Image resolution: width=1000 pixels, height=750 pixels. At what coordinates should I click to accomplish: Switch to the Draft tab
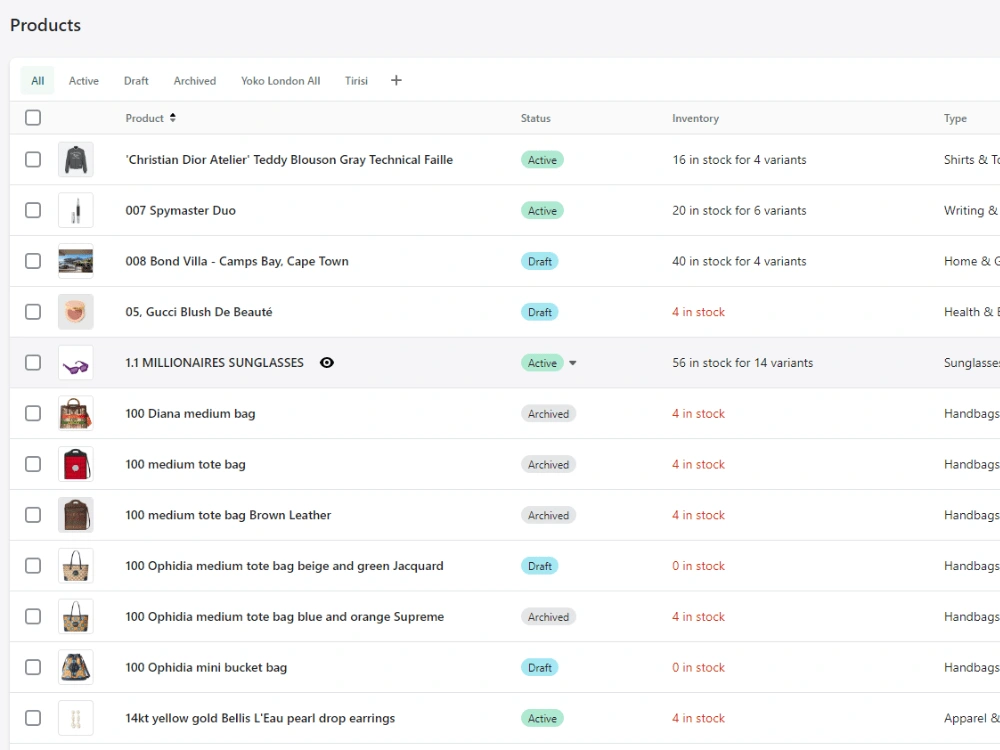pos(136,80)
